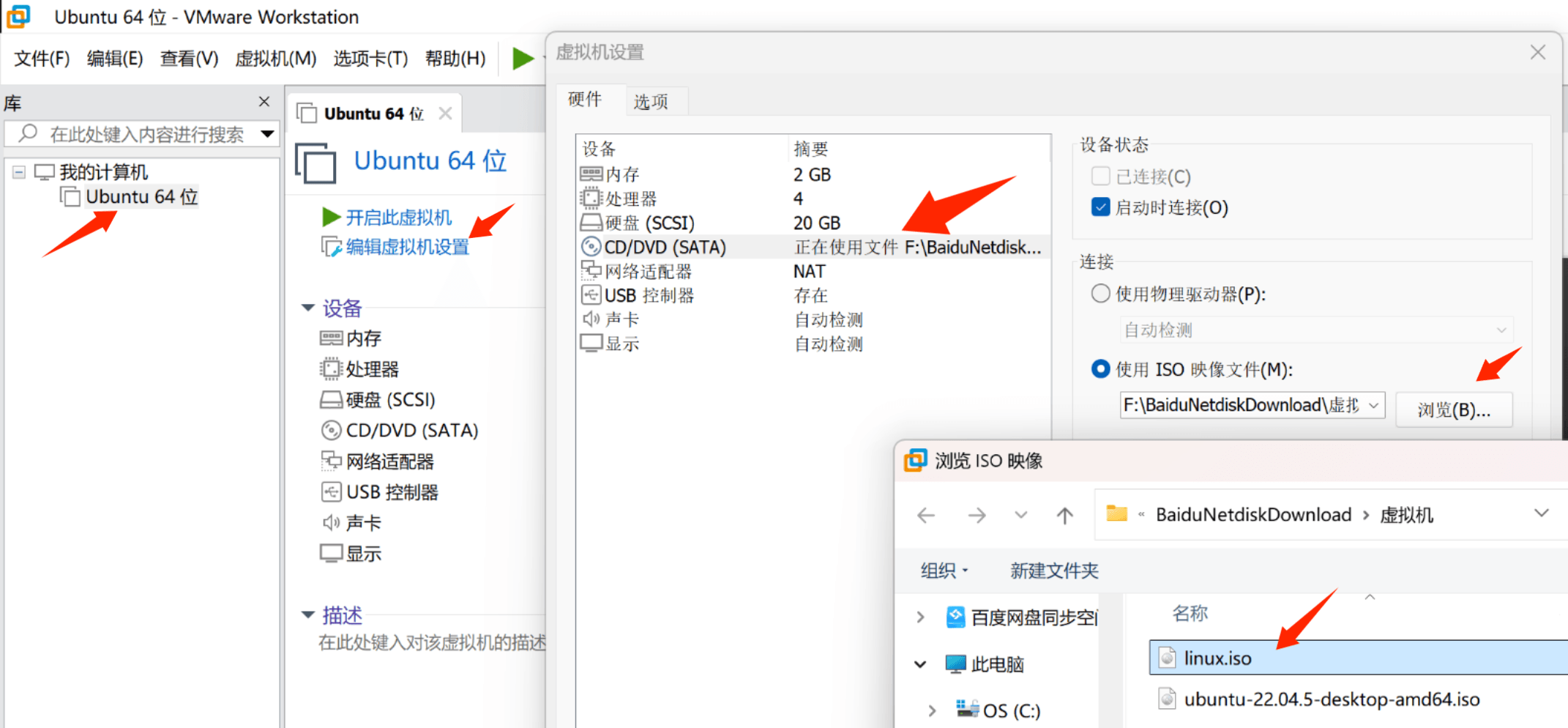The image size is (1568, 728).
Task: Select 使用物理驱动器(P) radio button
Action: [1100, 294]
